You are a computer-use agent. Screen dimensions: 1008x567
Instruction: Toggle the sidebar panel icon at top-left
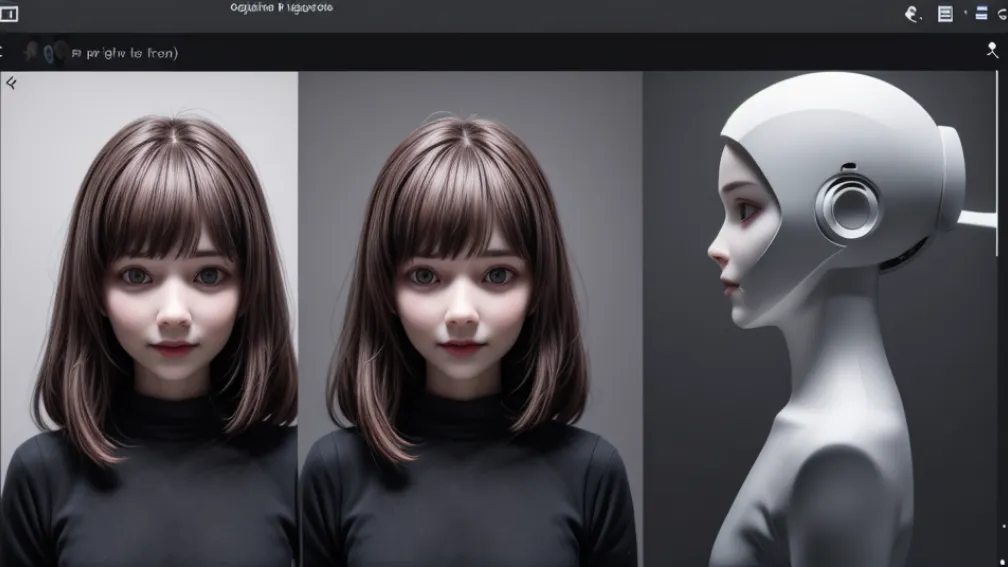[x=8, y=14]
